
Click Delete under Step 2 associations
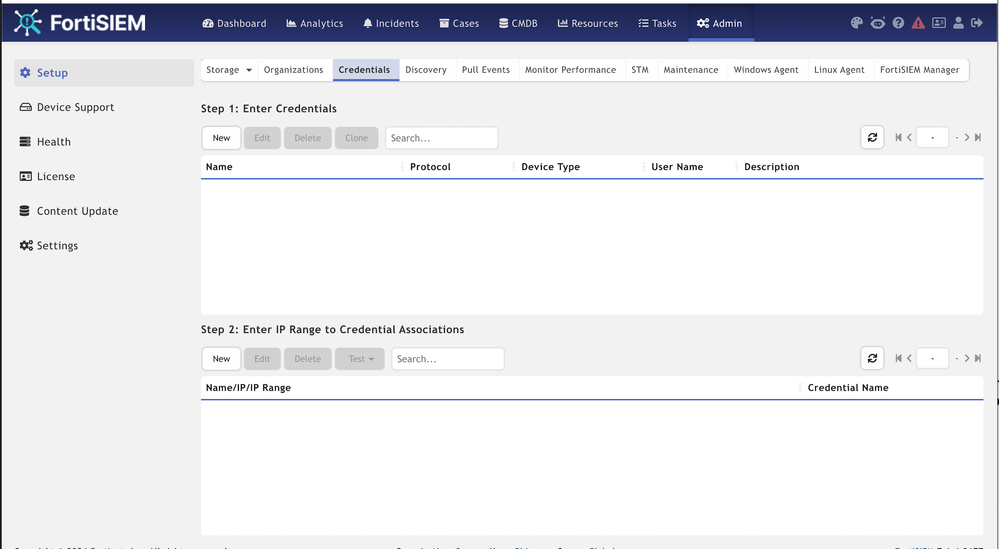click(x=308, y=359)
